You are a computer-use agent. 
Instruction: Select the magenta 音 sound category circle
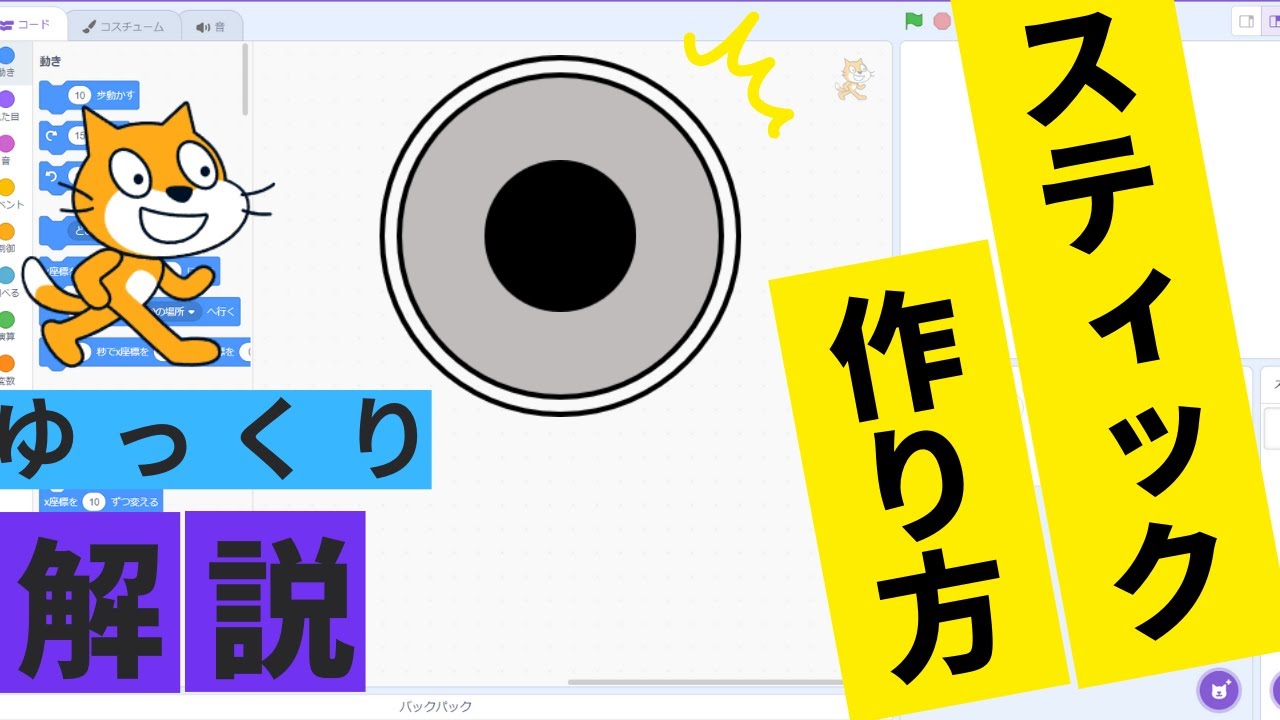[7, 143]
